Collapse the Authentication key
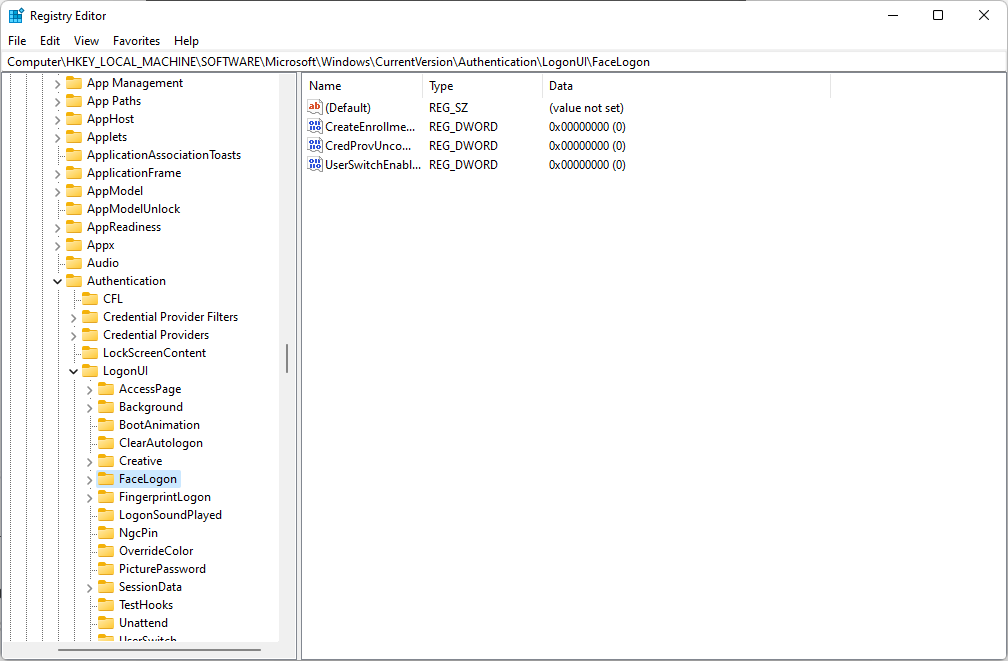The width and height of the screenshot is (1008, 661). [x=57, y=281]
